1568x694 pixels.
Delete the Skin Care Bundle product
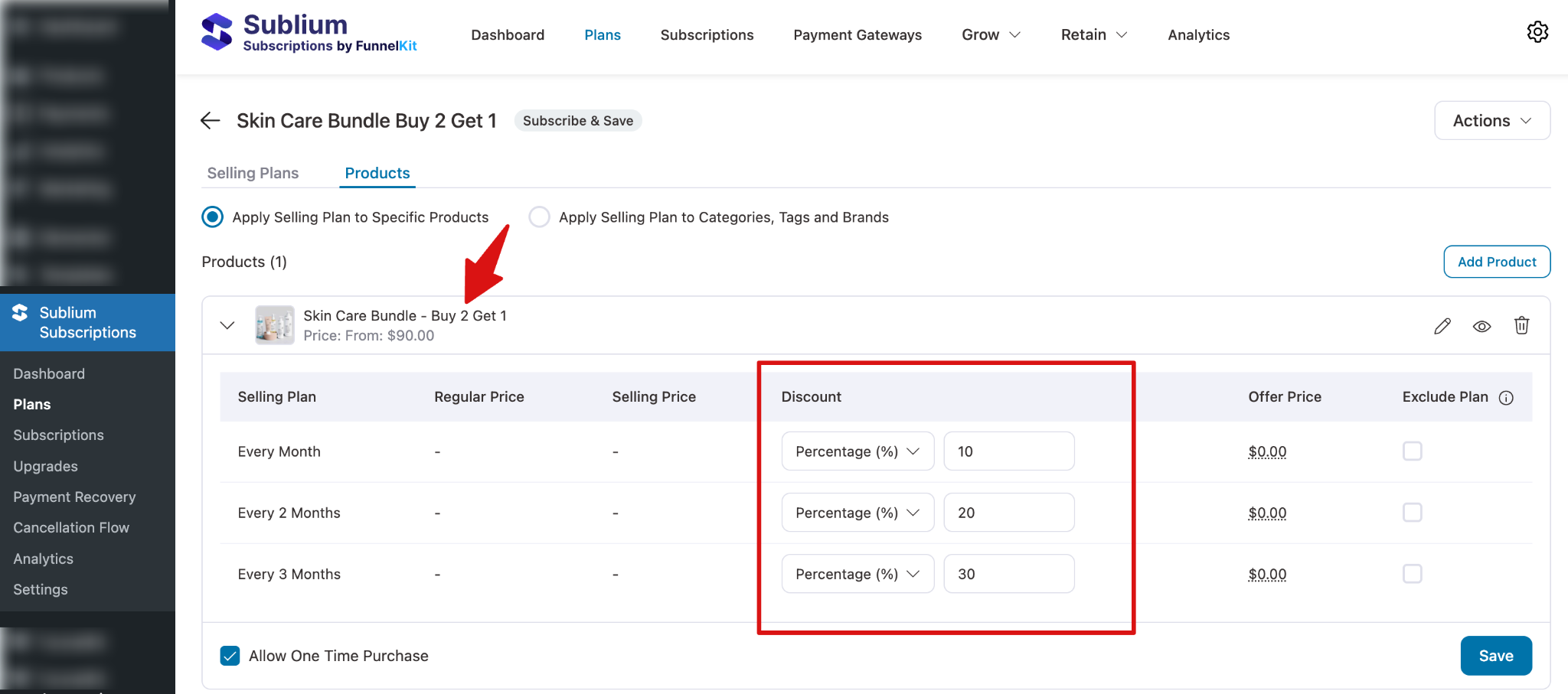pyautogui.click(x=1521, y=325)
